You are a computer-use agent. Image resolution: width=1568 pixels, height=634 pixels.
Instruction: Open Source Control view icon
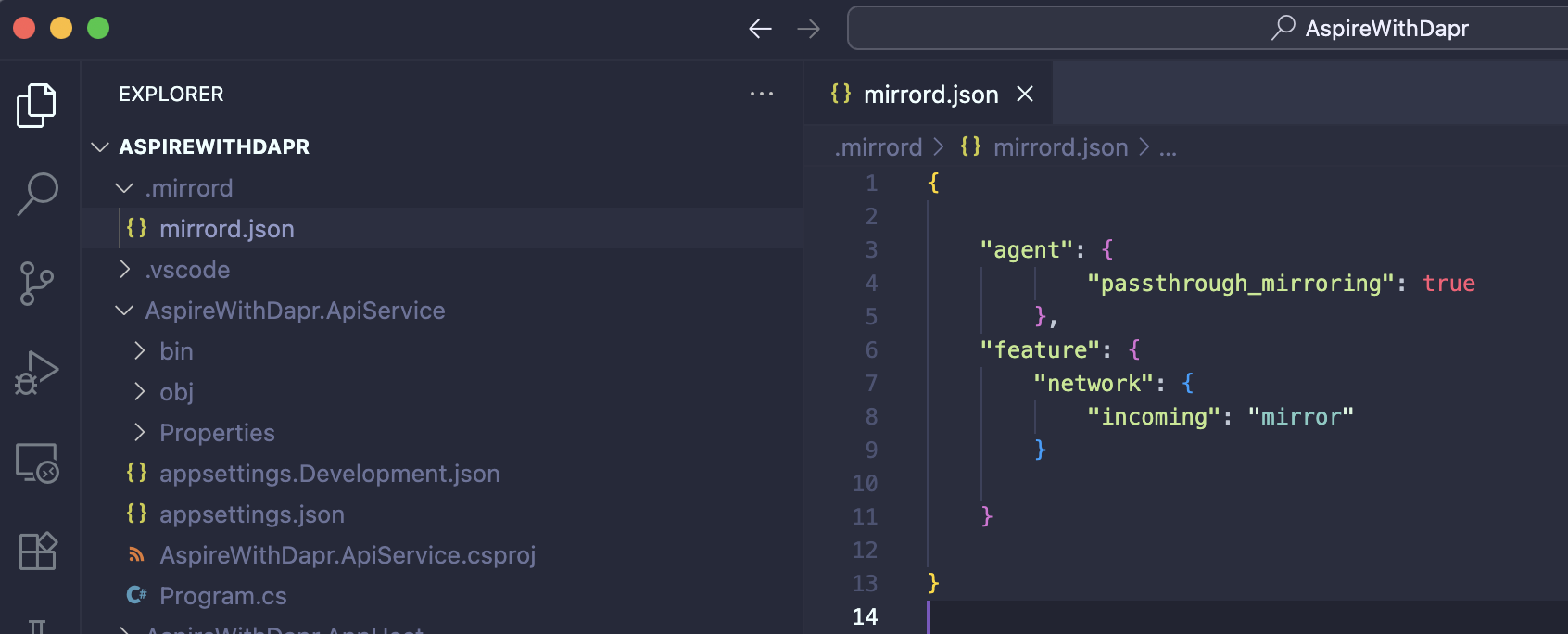[36, 284]
